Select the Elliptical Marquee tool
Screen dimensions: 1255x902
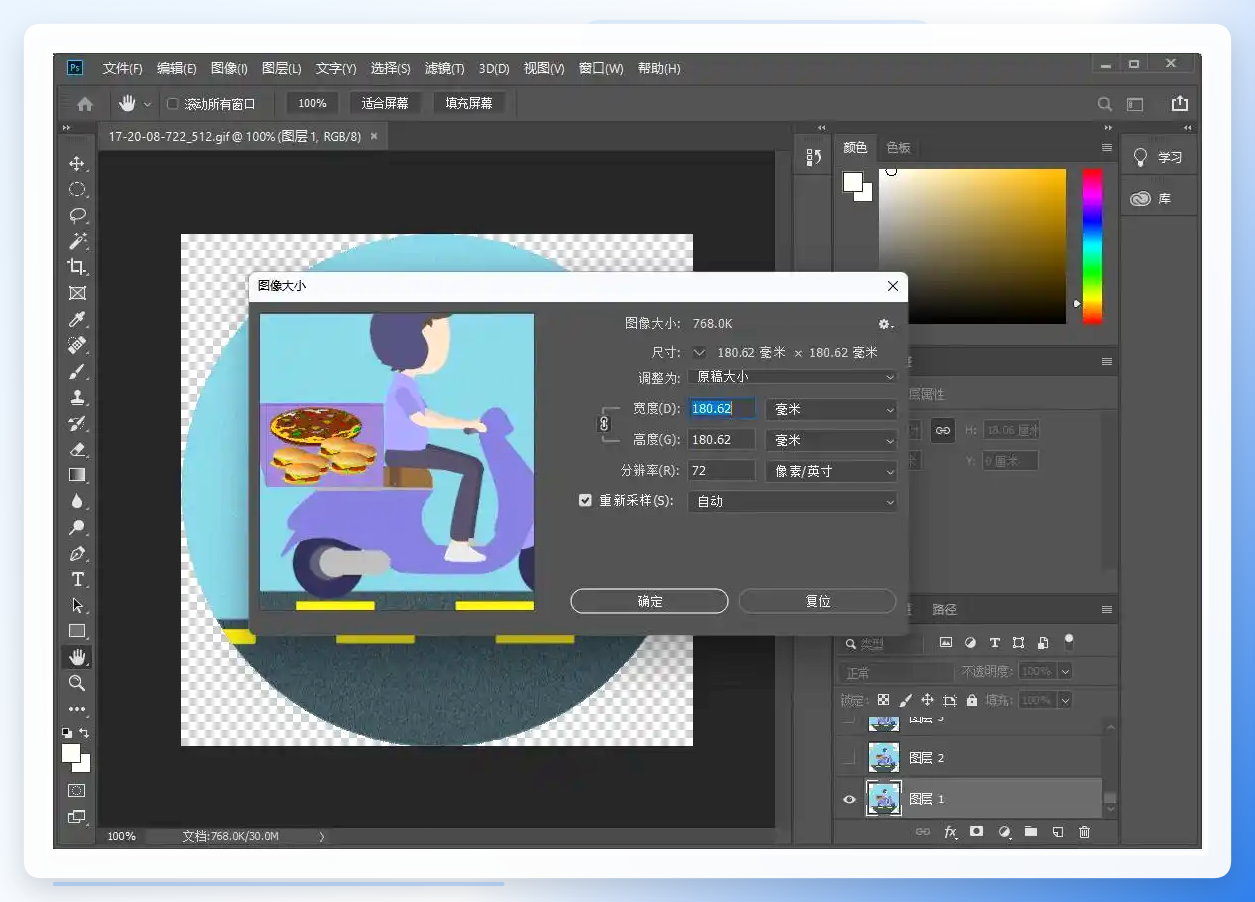coord(77,189)
